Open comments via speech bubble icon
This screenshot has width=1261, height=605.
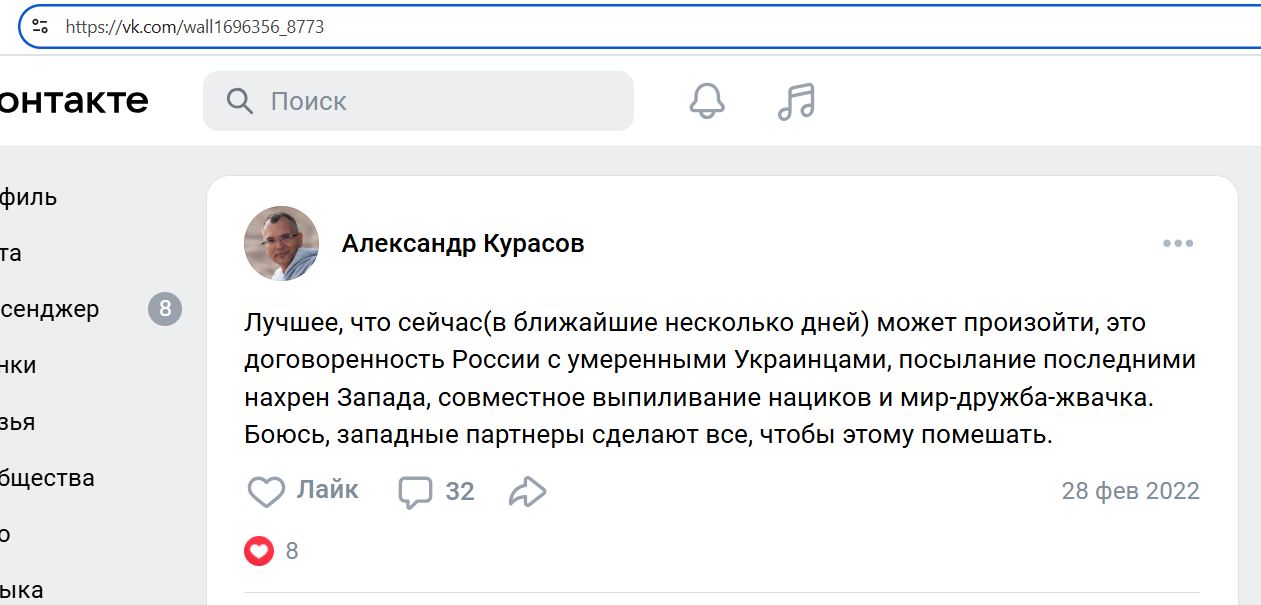[x=415, y=492]
